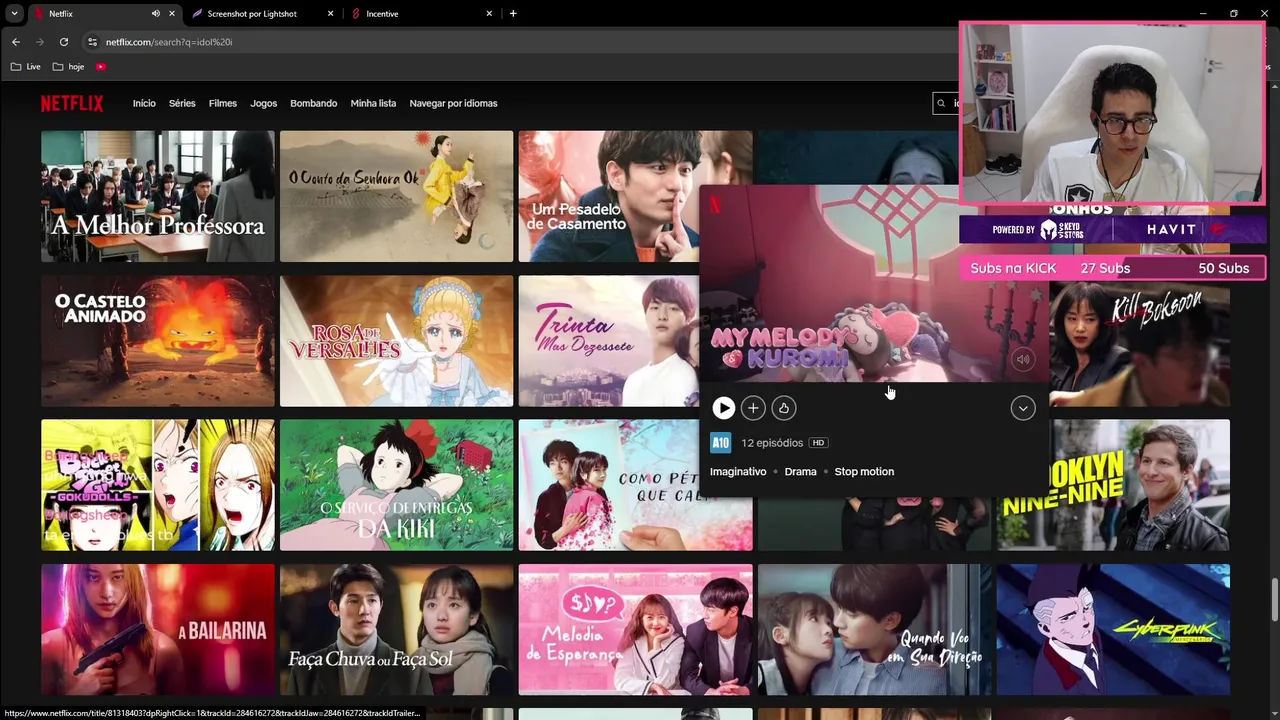This screenshot has height=720, width=1280.
Task: Open Navegar por idiomas link
Action: 453,103
